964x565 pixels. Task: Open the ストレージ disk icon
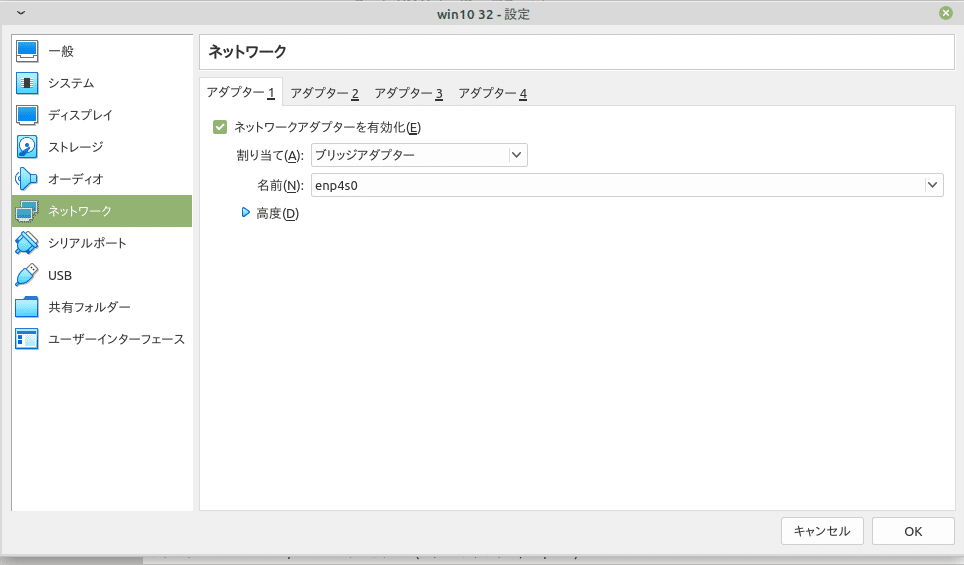27,147
